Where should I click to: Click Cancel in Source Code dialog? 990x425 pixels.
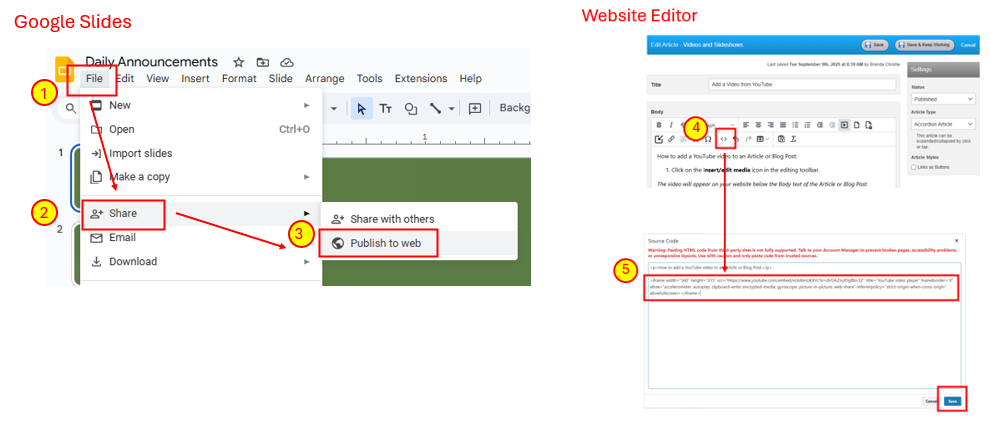[x=931, y=401]
